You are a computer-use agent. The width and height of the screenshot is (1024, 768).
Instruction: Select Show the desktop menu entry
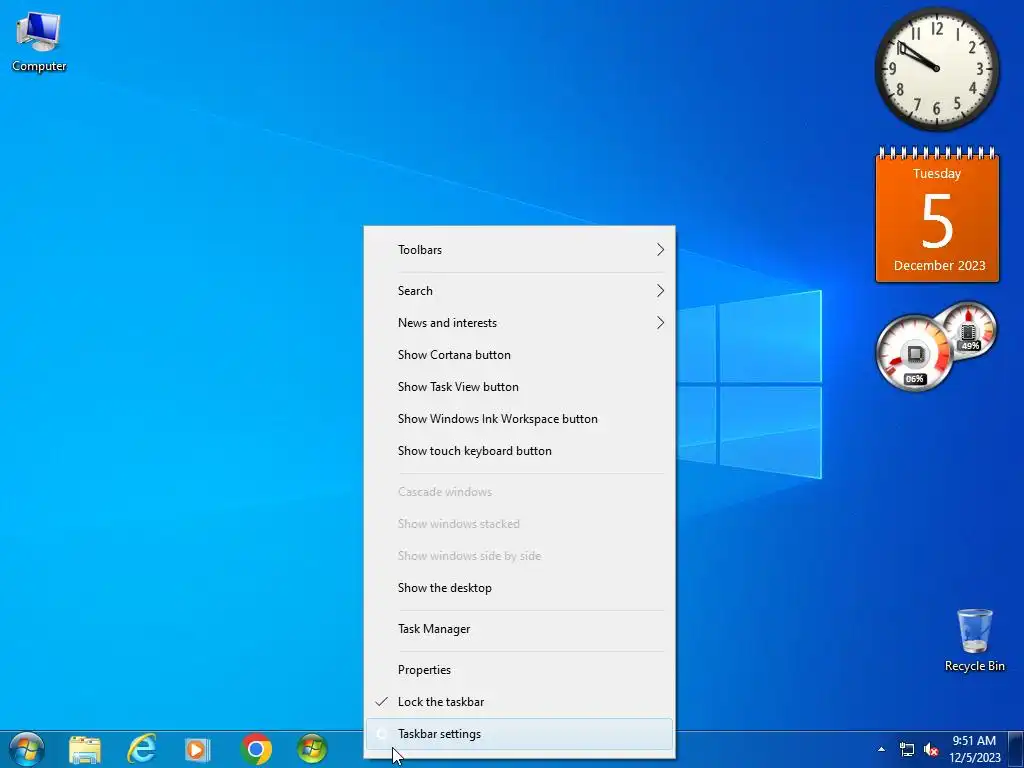[x=520, y=588]
